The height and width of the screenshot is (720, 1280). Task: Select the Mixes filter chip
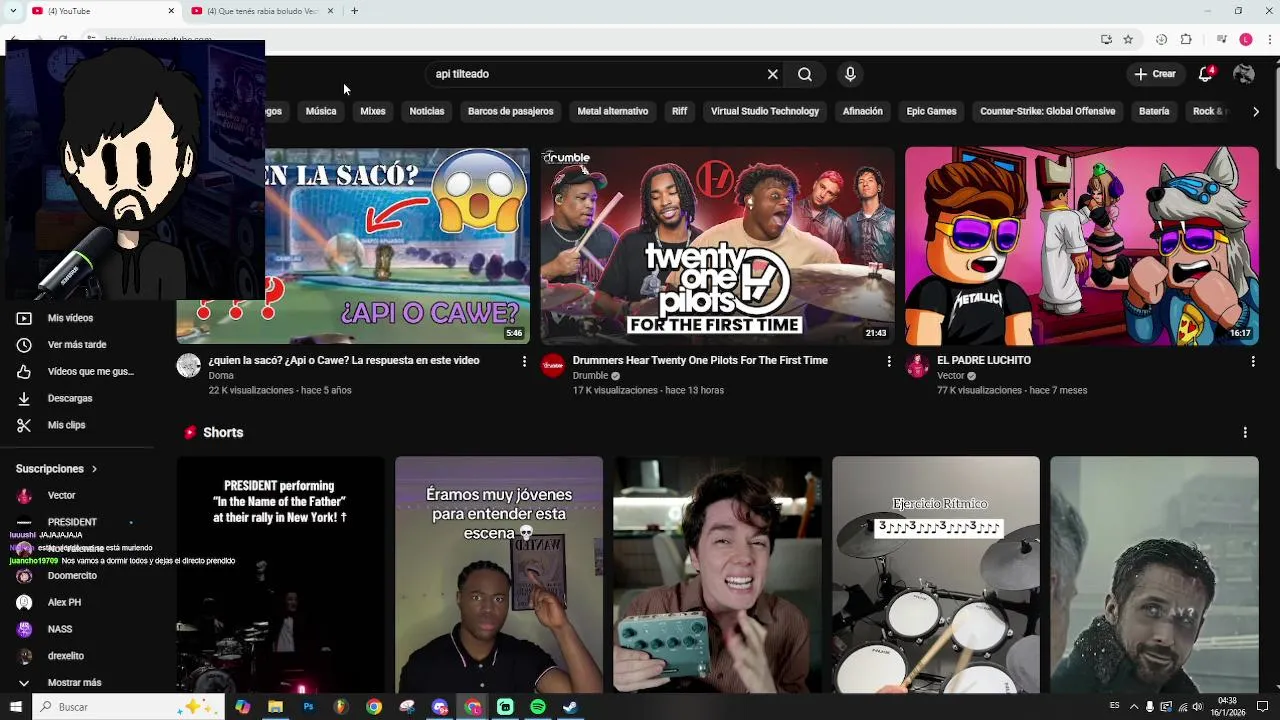(x=373, y=111)
